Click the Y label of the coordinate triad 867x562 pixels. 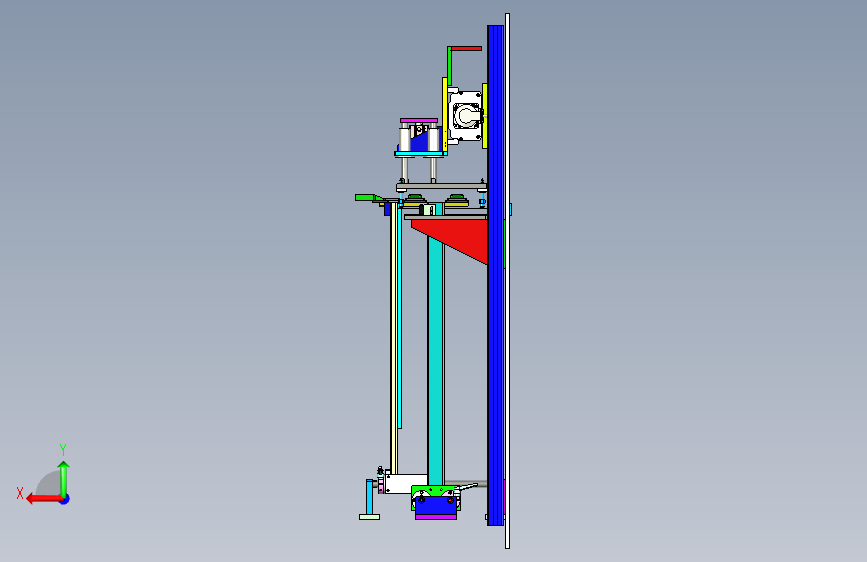[63, 449]
